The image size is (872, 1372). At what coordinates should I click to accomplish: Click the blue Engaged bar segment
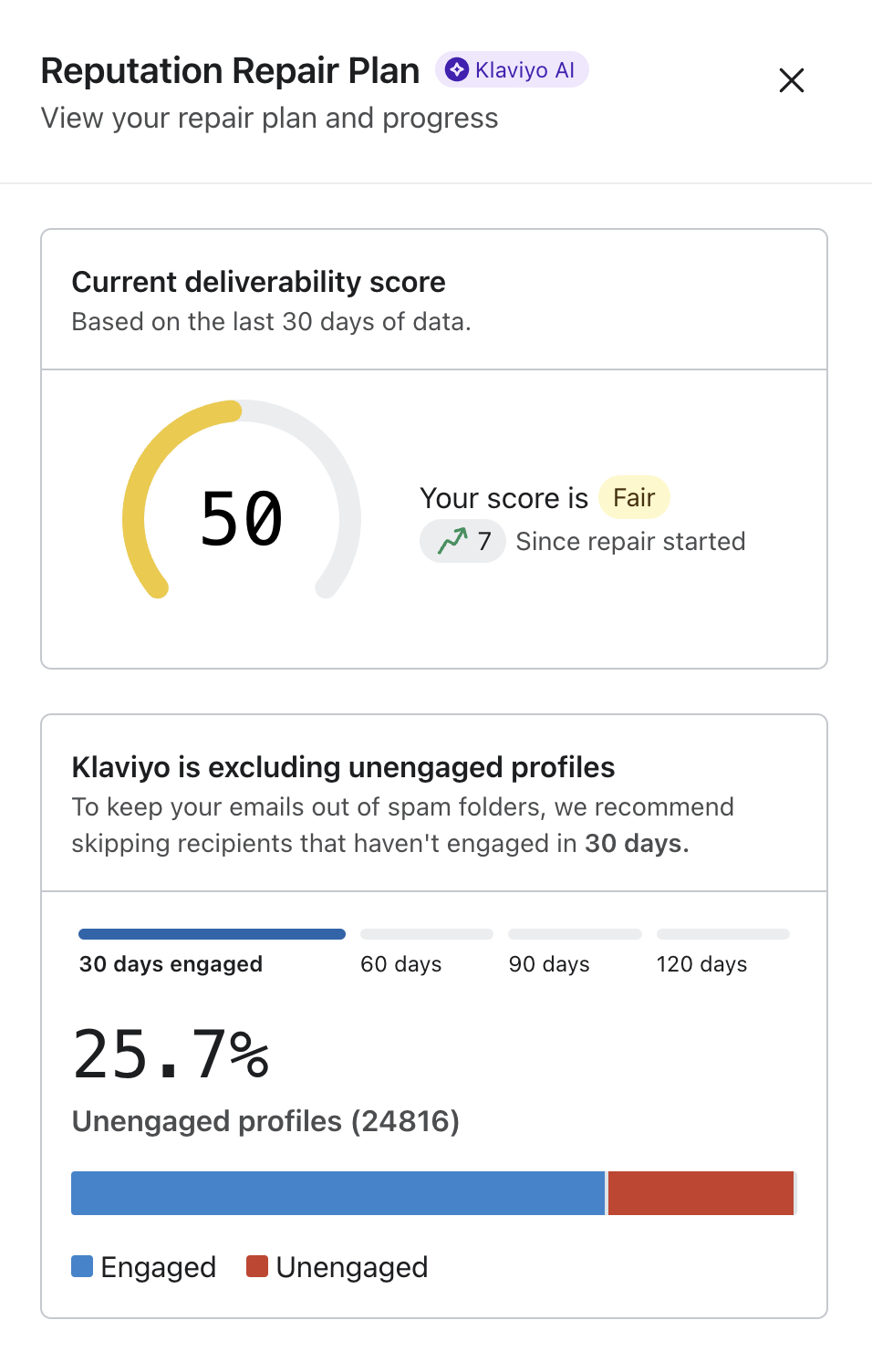tap(337, 1193)
